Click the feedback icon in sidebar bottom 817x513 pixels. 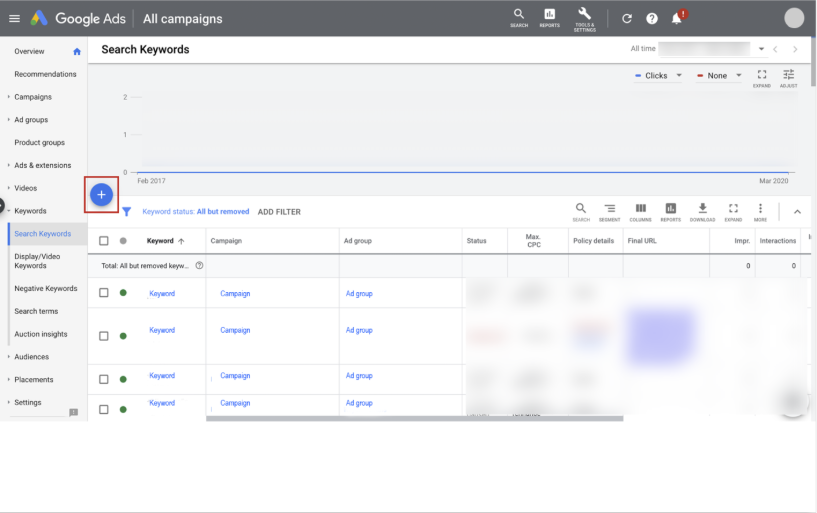tap(74, 412)
